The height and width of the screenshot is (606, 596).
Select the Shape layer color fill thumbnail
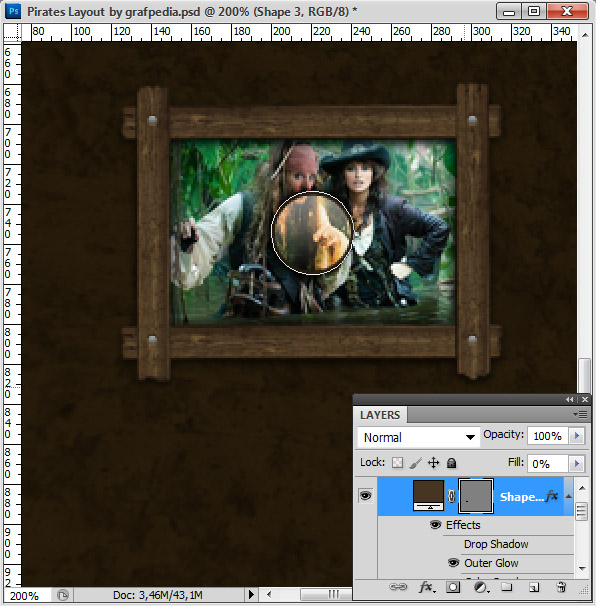point(428,495)
